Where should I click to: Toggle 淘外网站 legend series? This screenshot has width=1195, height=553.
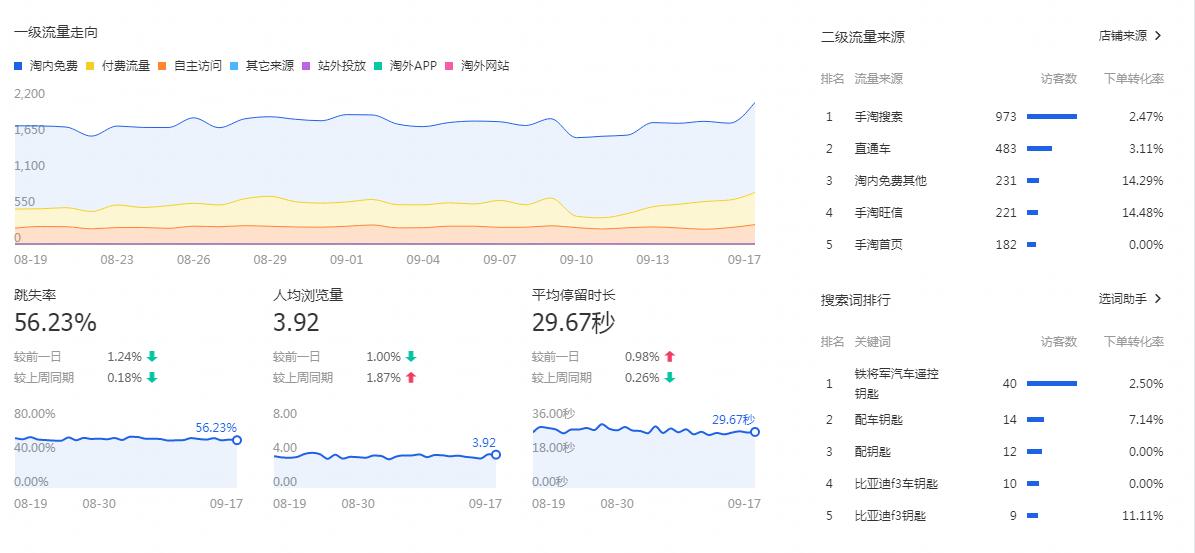point(477,66)
